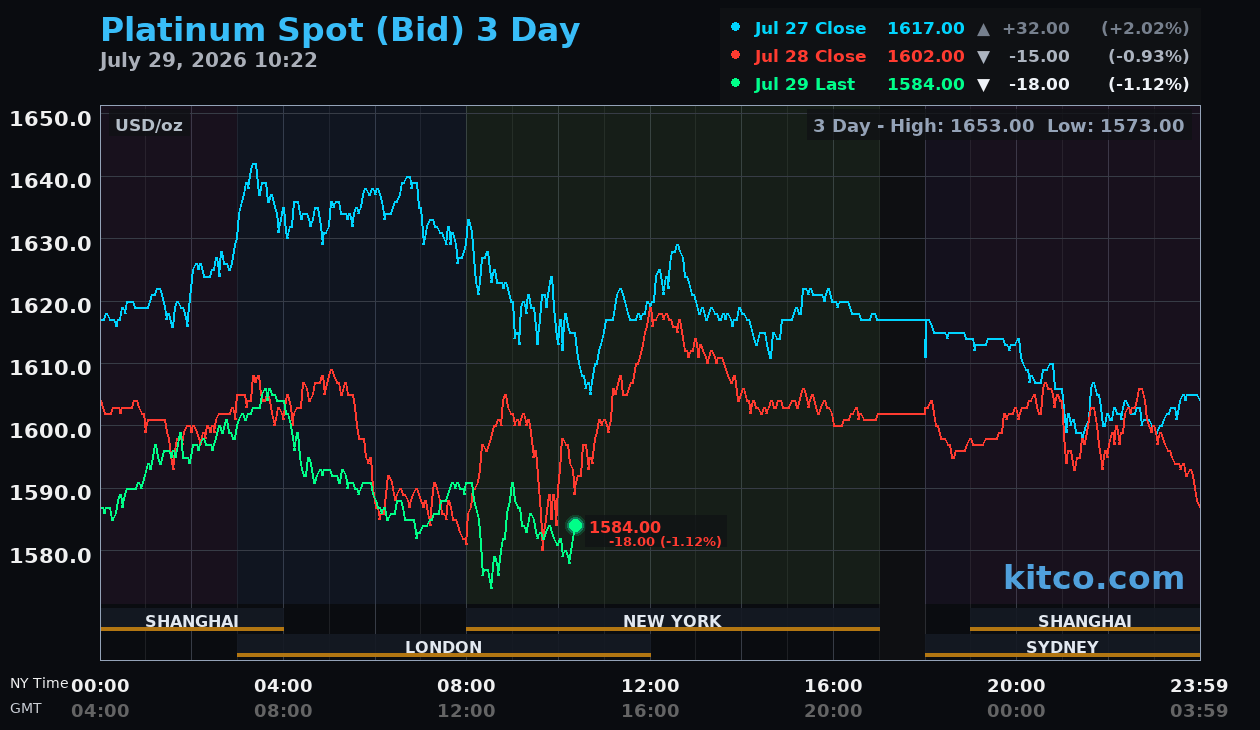
Task: Click the 1650.0 y-axis label
Action: tap(51, 119)
